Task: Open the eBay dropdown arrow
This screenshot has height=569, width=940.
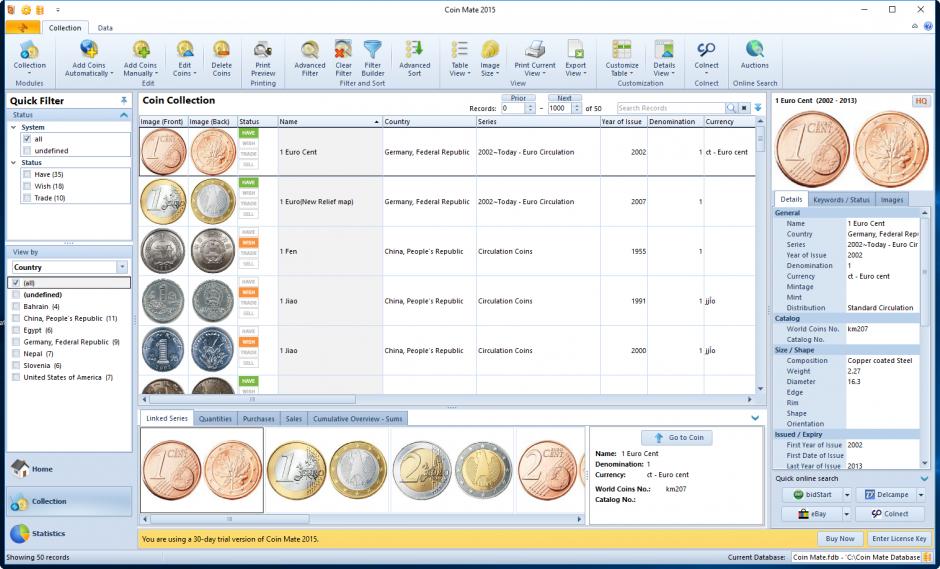Action: [847, 514]
